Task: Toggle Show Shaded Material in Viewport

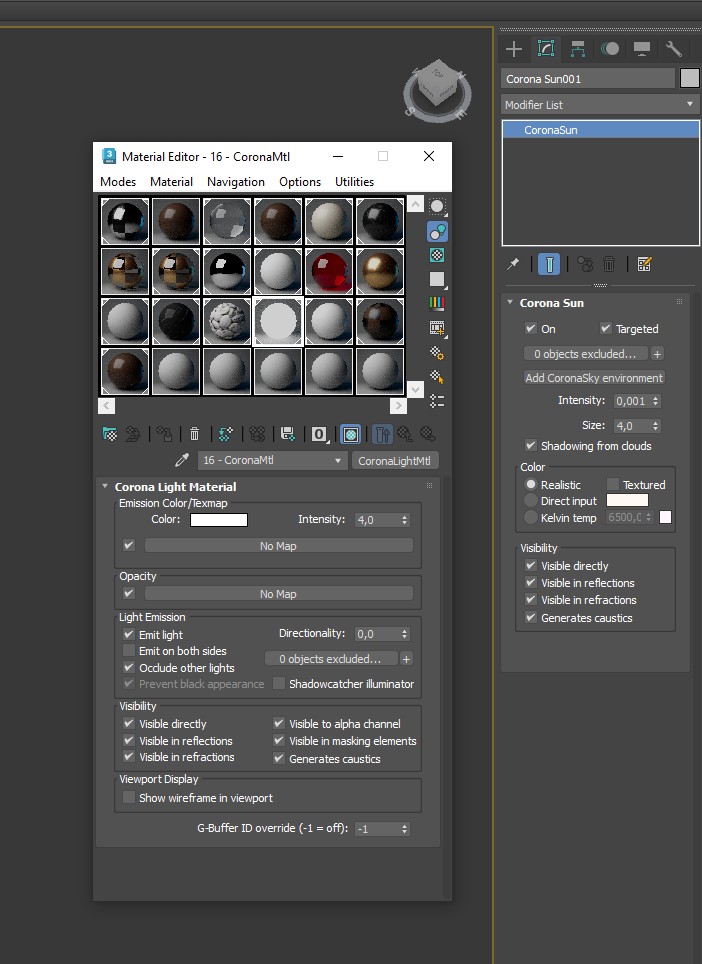Action: (x=350, y=435)
